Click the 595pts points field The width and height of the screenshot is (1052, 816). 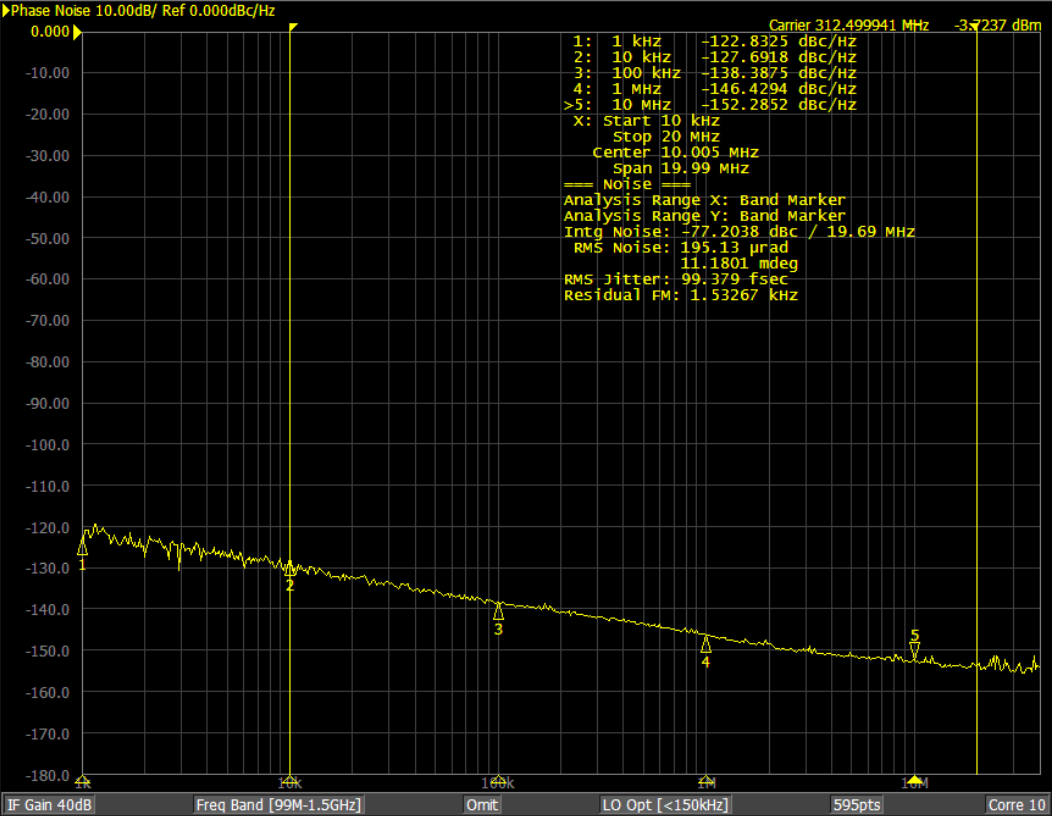(856, 805)
